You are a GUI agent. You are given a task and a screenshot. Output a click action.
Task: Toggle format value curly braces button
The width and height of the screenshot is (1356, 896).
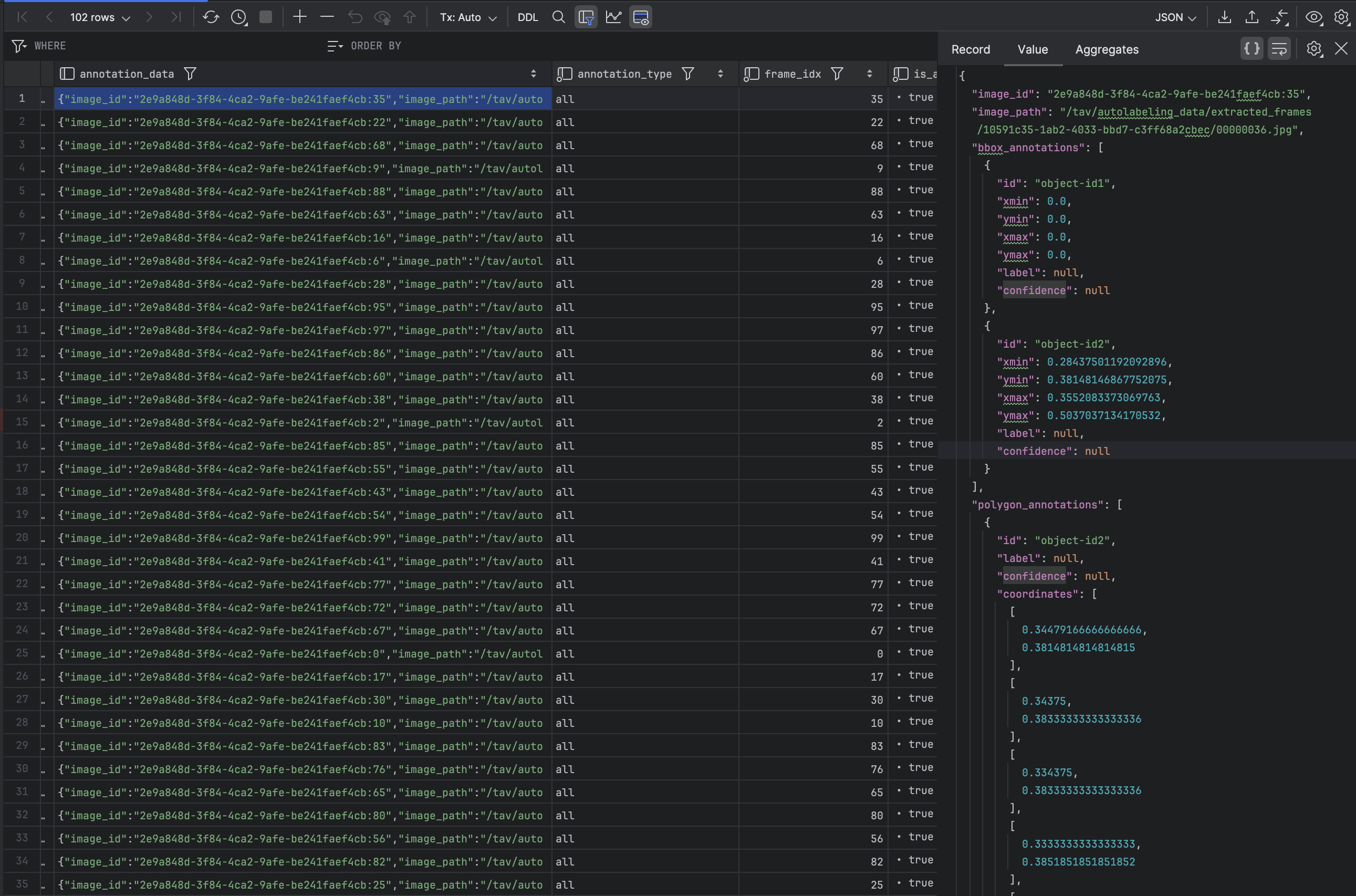coord(1251,49)
